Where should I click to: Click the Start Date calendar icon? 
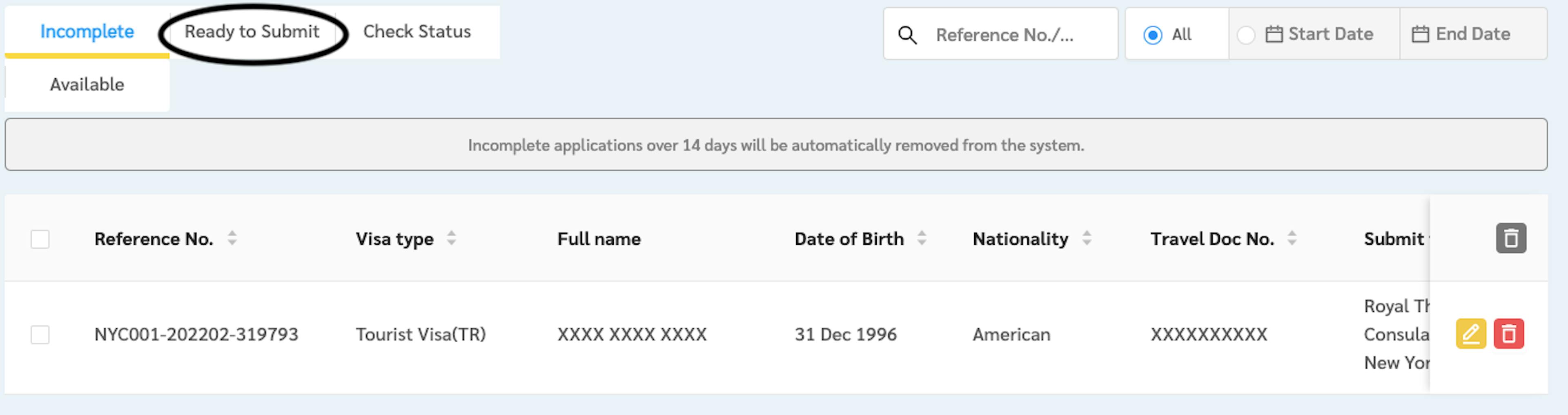coord(1274,34)
